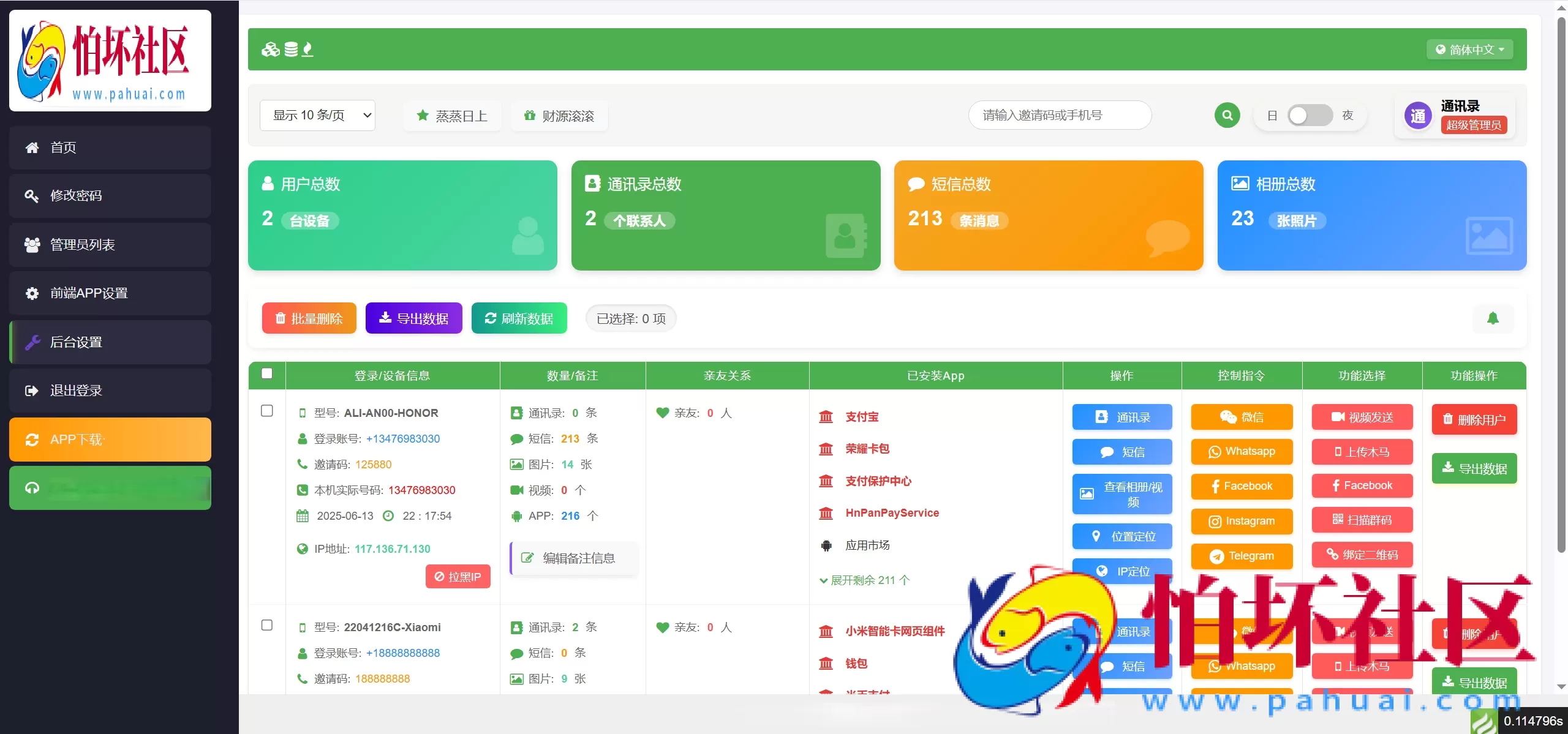Click the 批量删除 batch delete button
1568x734 pixels.
tap(309, 318)
